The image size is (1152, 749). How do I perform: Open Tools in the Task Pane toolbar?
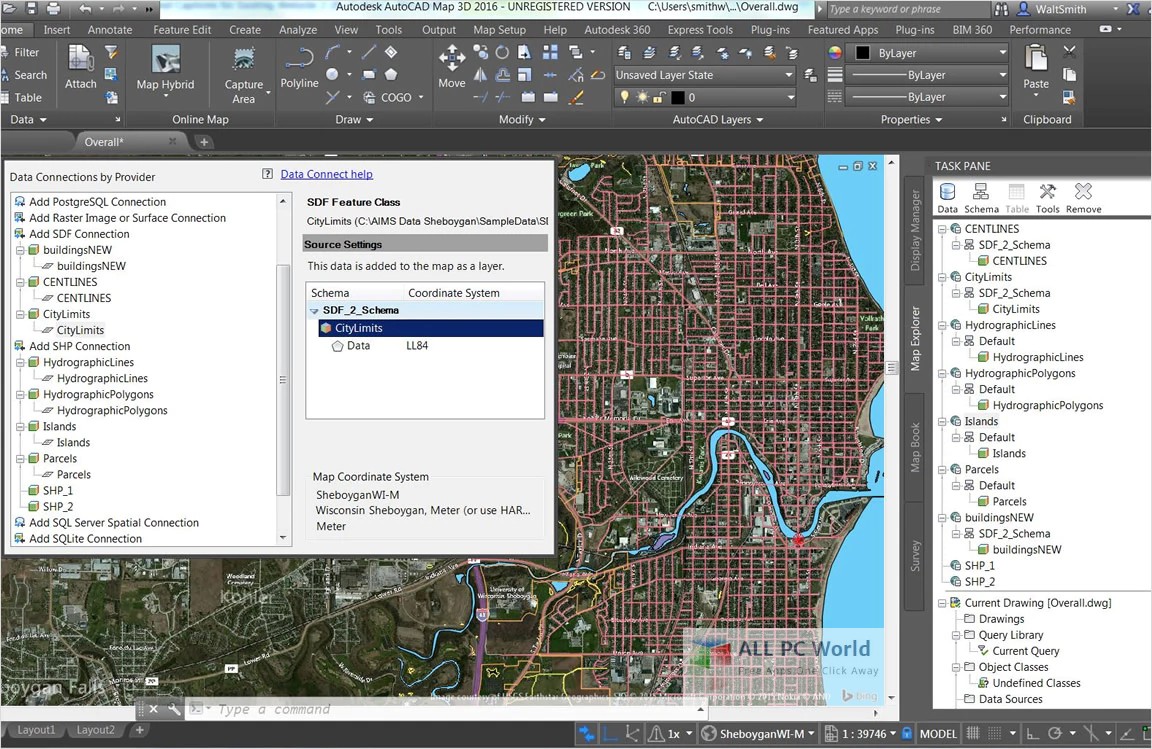(x=1047, y=198)
